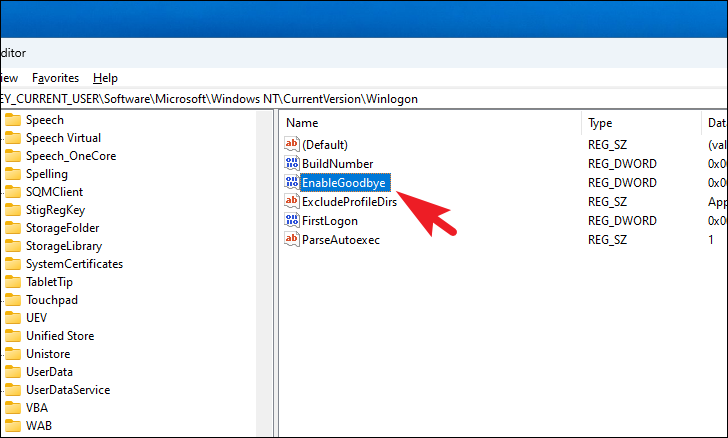Click the registry path address bar
The width and height of the screenshot is (728, 438).
[364, 99]
